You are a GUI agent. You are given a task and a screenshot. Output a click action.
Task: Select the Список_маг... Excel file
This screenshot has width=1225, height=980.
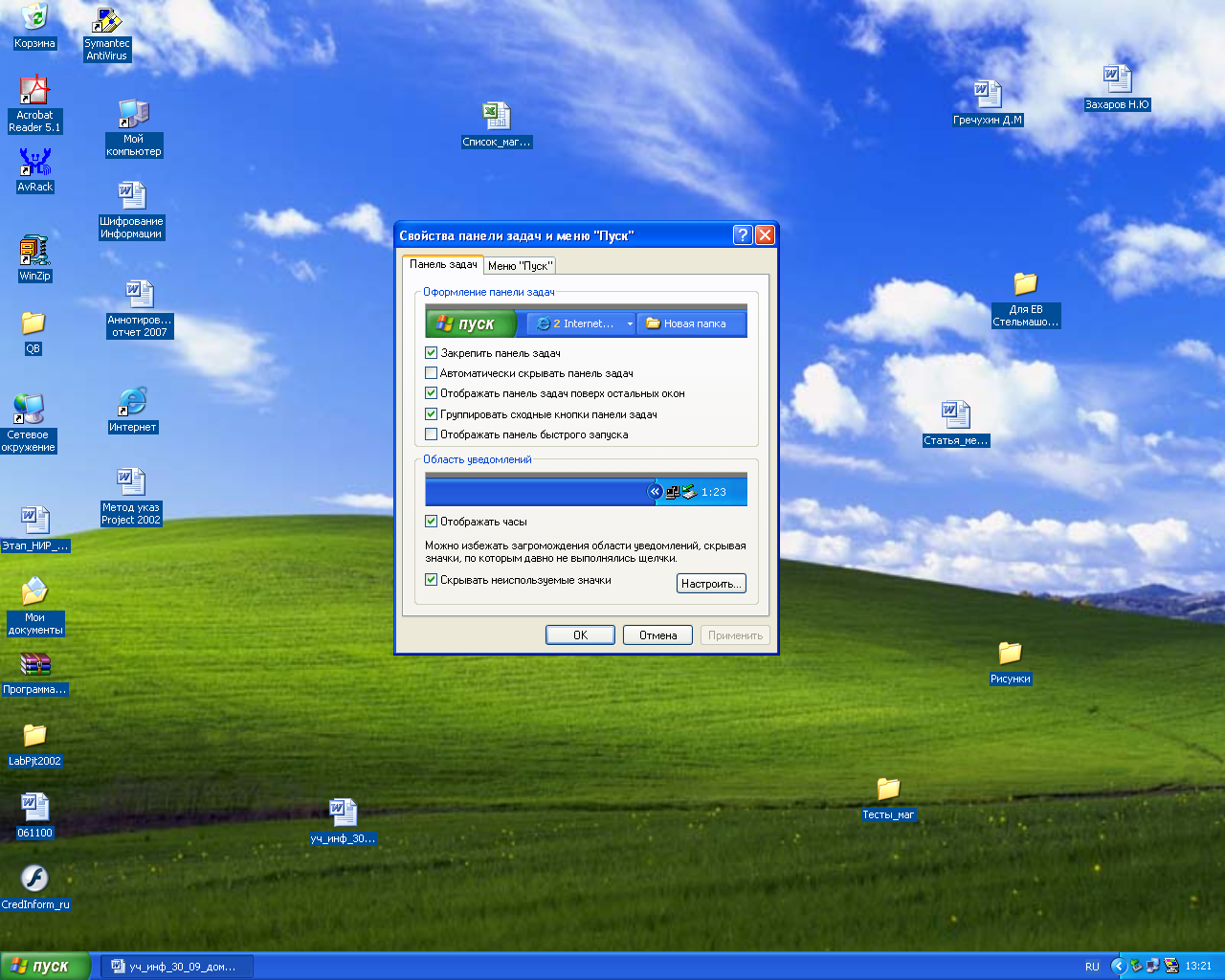tap(497, 125)
